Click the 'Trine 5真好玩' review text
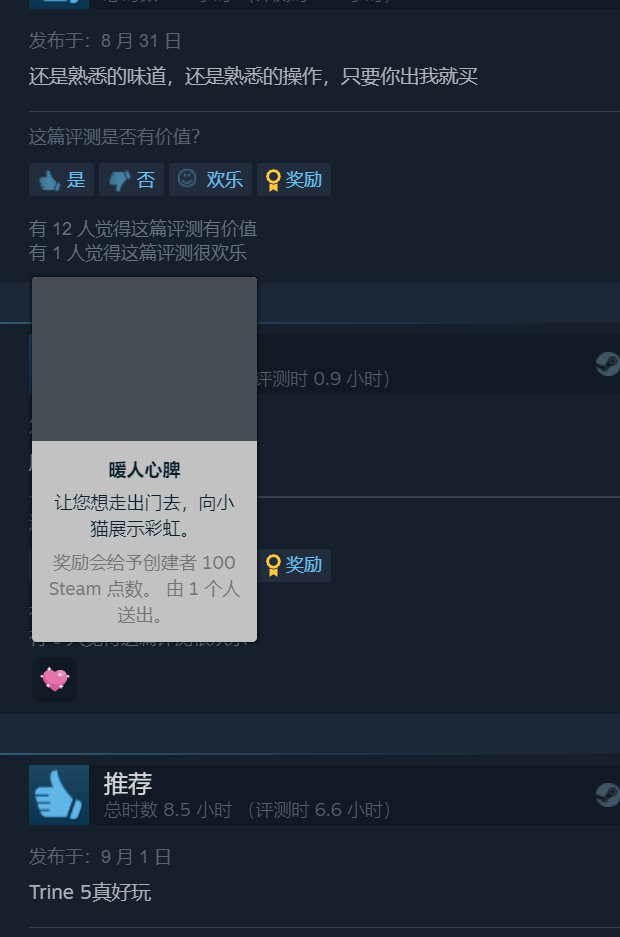This screenshot has height=937, width=620. (x=90, y=892)
